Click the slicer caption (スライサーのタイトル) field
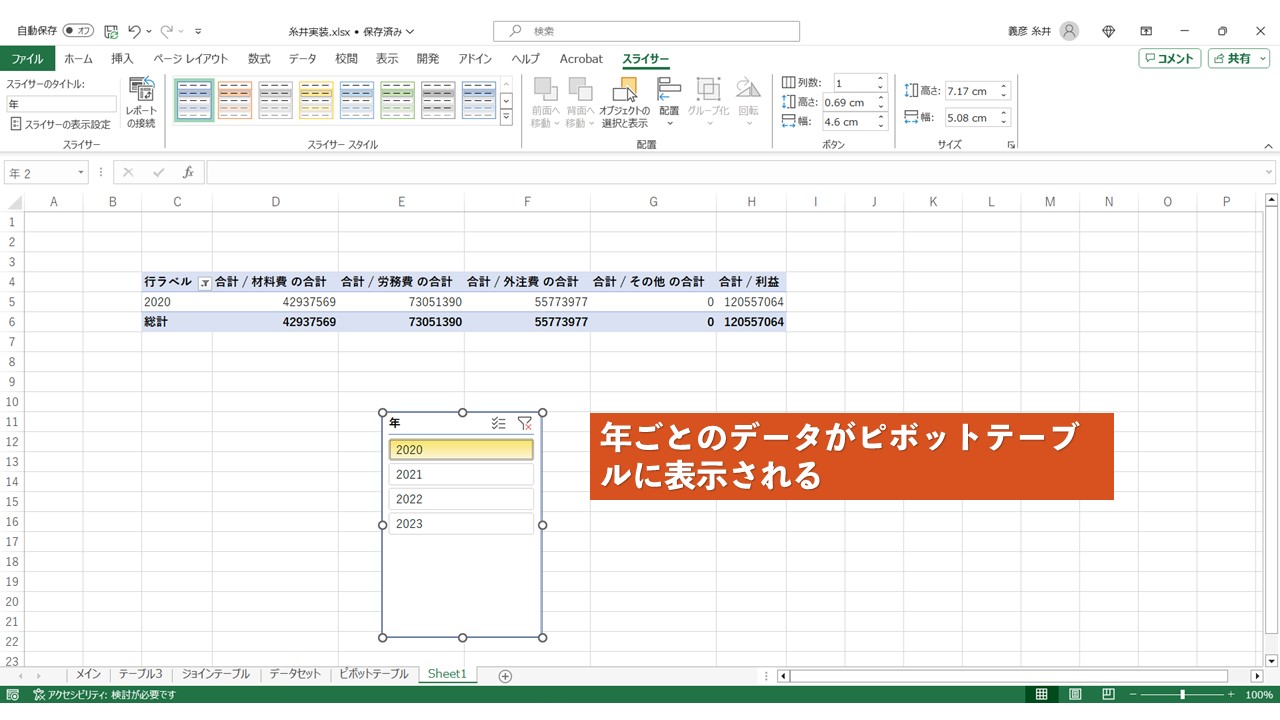The width and height of the screenshot is (1280, 720). click(x=61, y=104)
